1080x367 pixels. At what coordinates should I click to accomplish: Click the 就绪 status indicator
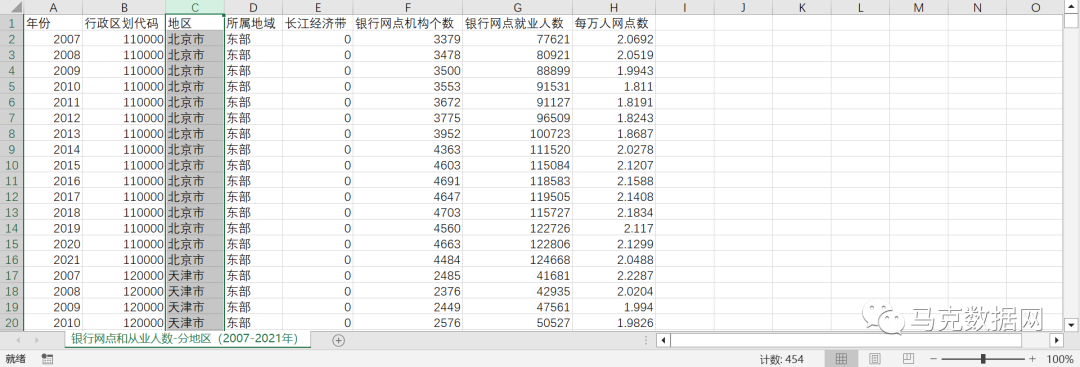pyautogui.click(x=16, y=359)
